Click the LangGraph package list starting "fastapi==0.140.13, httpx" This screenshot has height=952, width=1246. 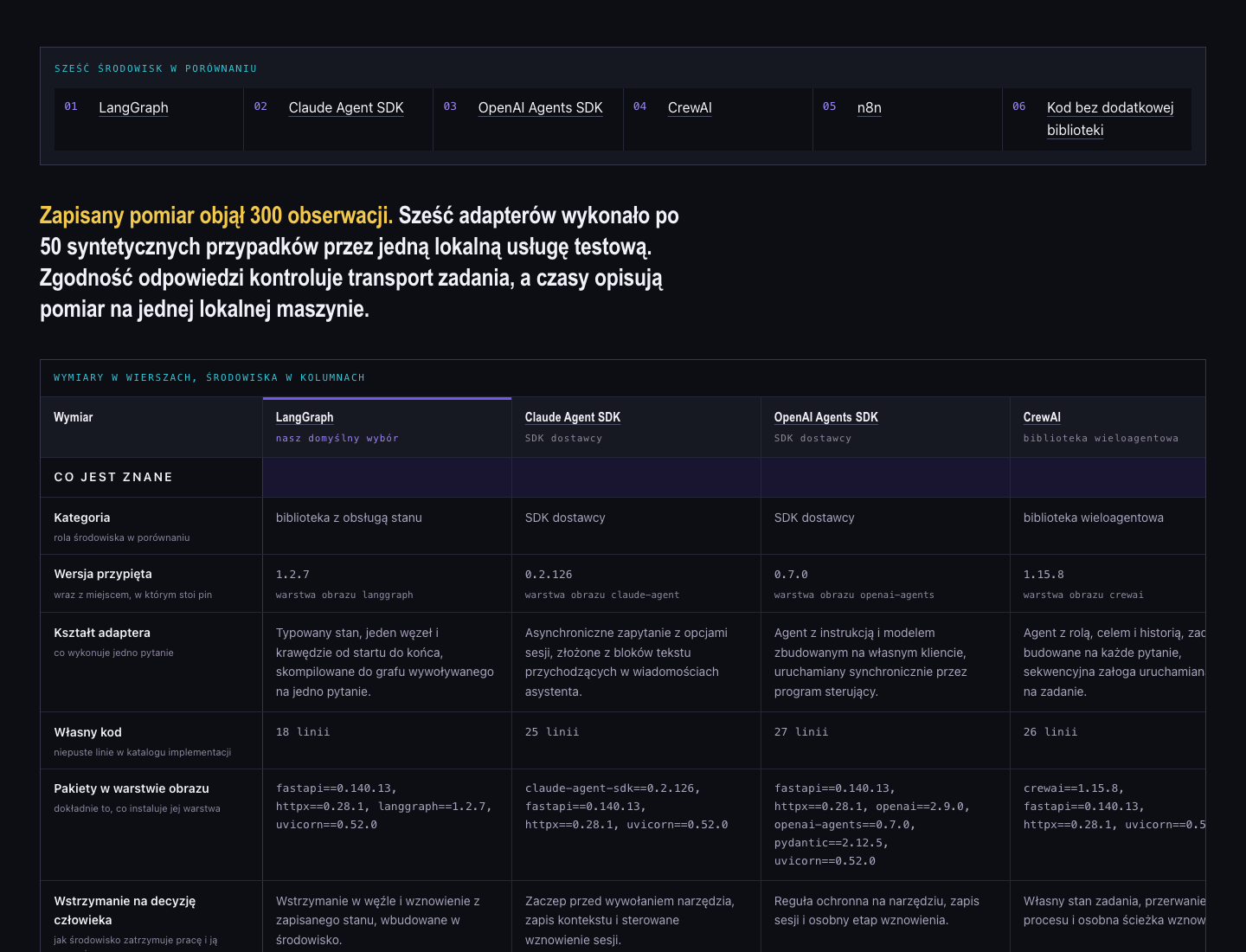(x=384, y=807)
